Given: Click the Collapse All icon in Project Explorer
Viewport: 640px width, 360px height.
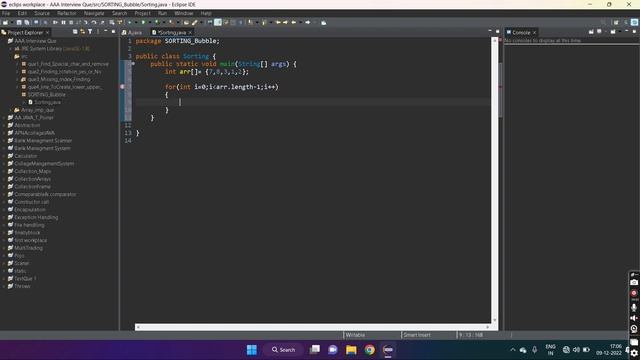Looking at the screenshot, I should pyautogui.click(x=75, y=32).
